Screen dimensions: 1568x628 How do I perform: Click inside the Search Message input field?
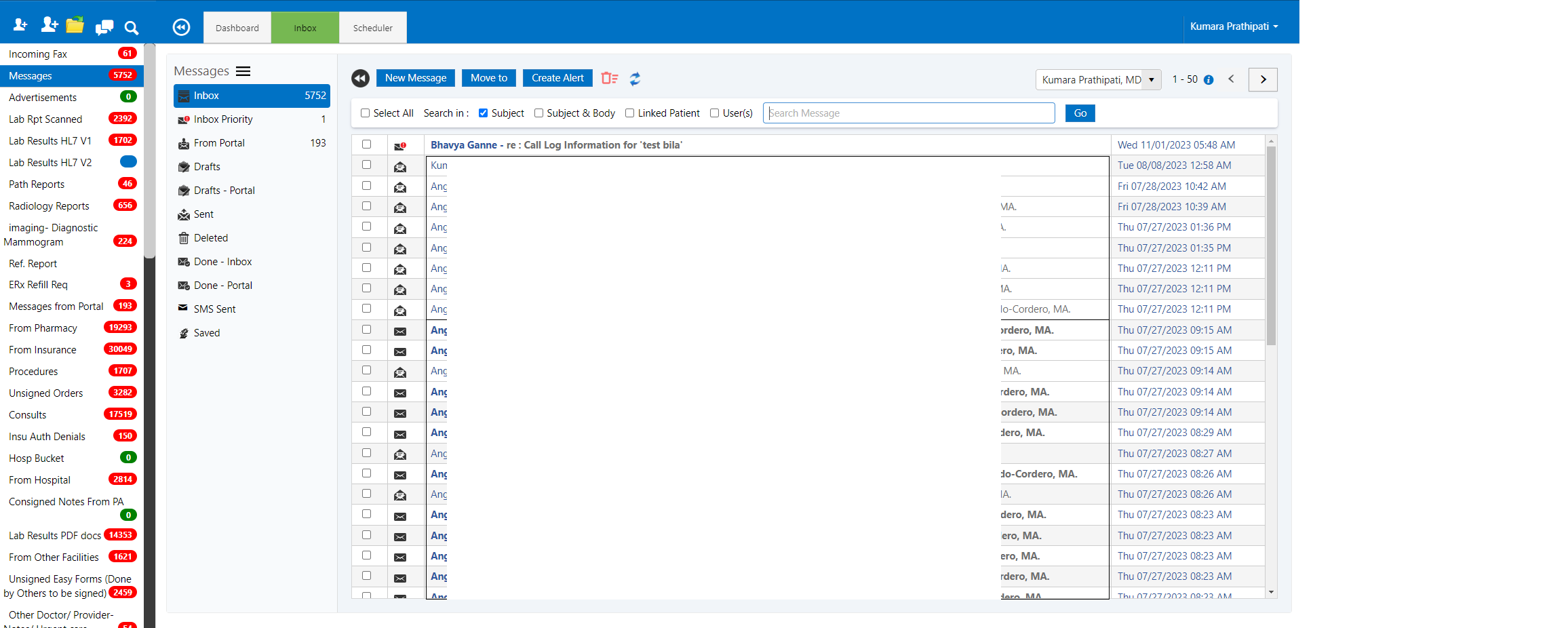point(907,113)
